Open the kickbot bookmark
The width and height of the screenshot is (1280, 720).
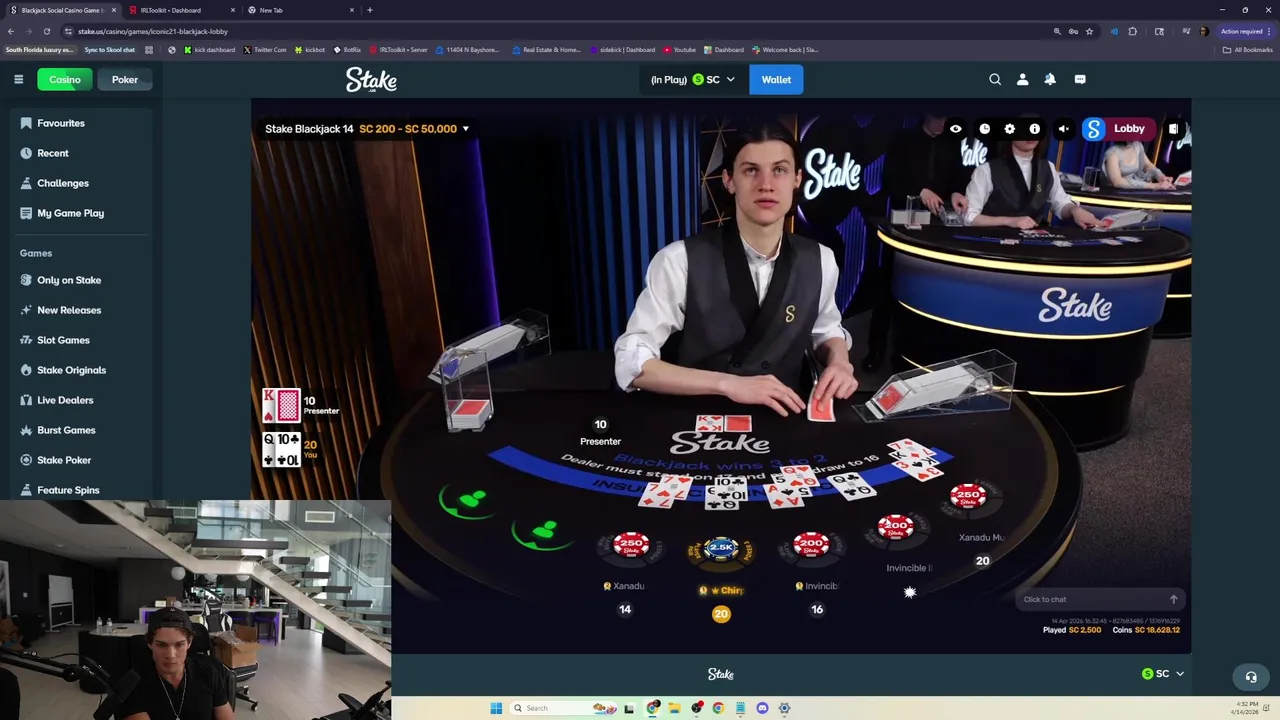tap(310, 49)
